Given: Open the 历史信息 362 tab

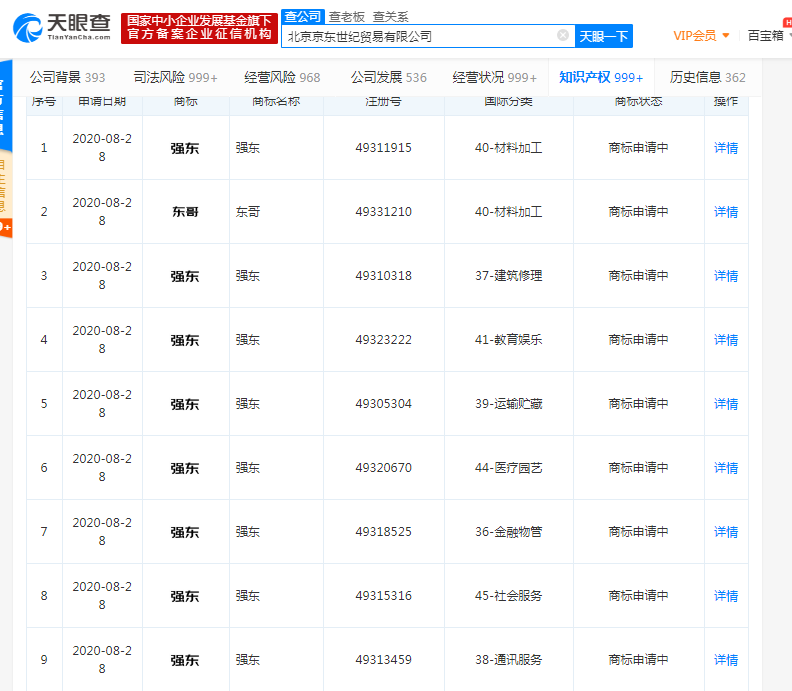Looking at the screenshot, I should pyautogui.click(x=708, y=77).
